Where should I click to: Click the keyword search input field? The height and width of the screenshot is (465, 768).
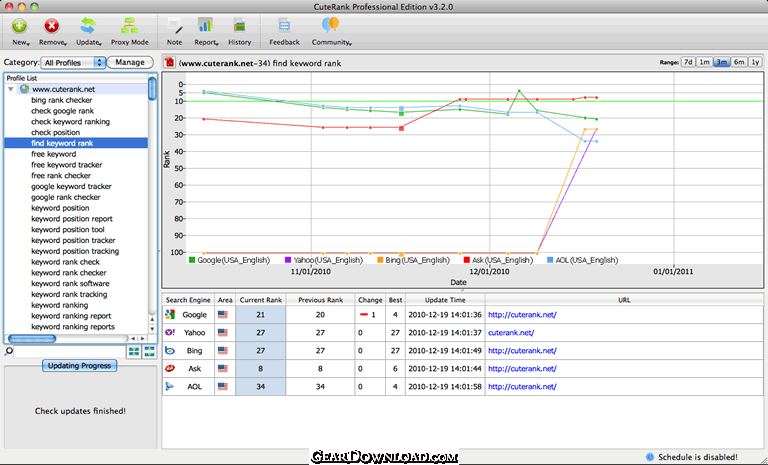pyautogui.click(x=70, y=351)
